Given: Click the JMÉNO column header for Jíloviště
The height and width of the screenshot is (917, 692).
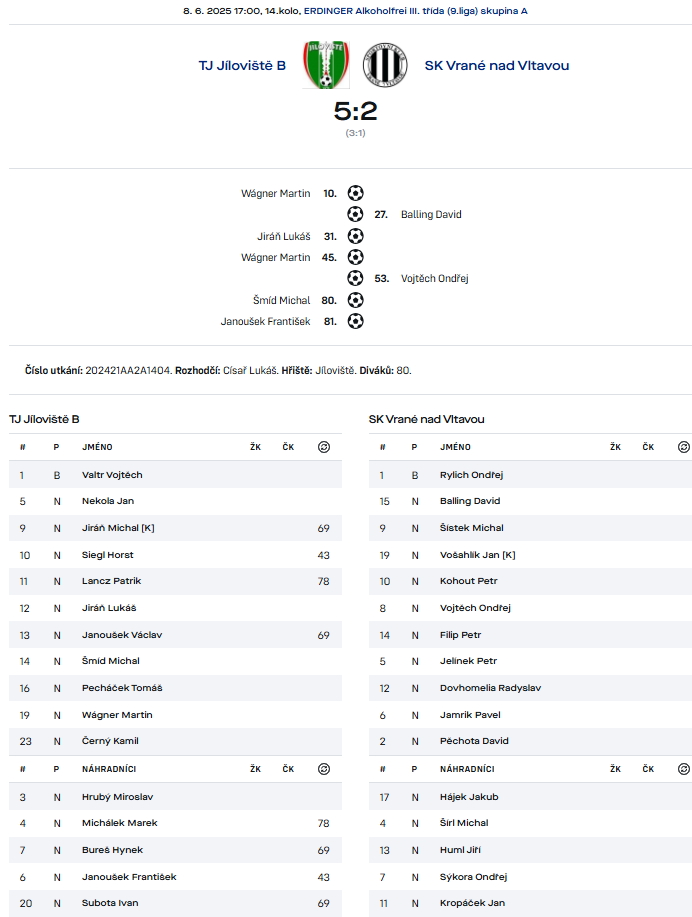Looking at the screenshot, I should click(97, 447).
